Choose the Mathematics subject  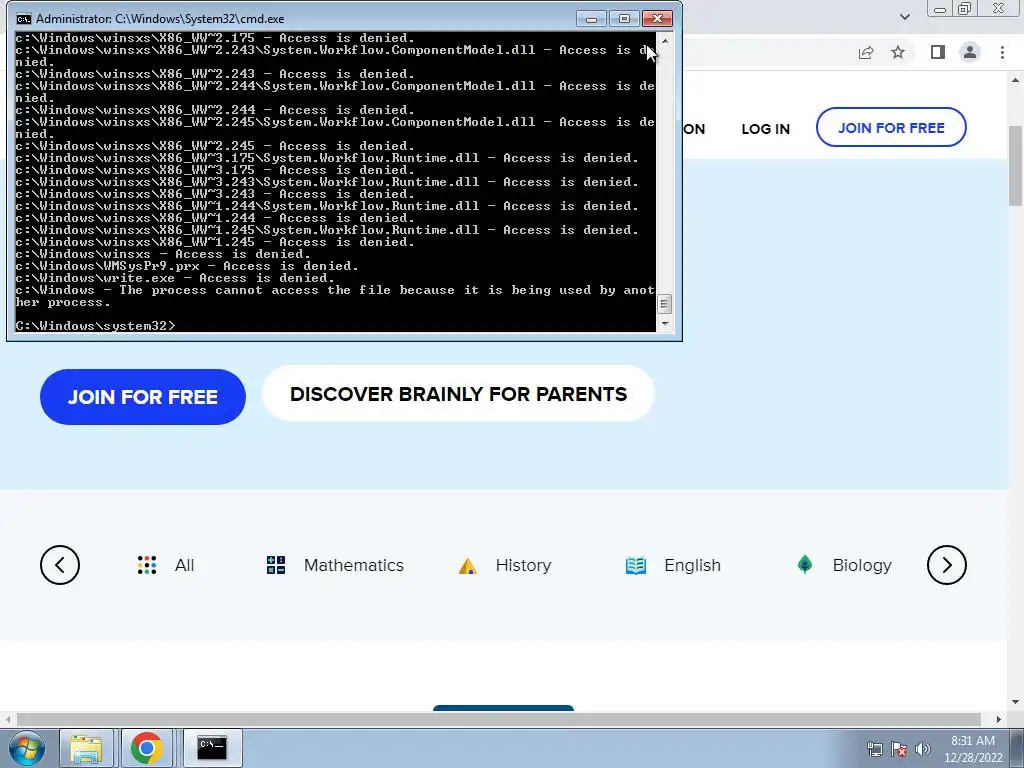(353, 565)
